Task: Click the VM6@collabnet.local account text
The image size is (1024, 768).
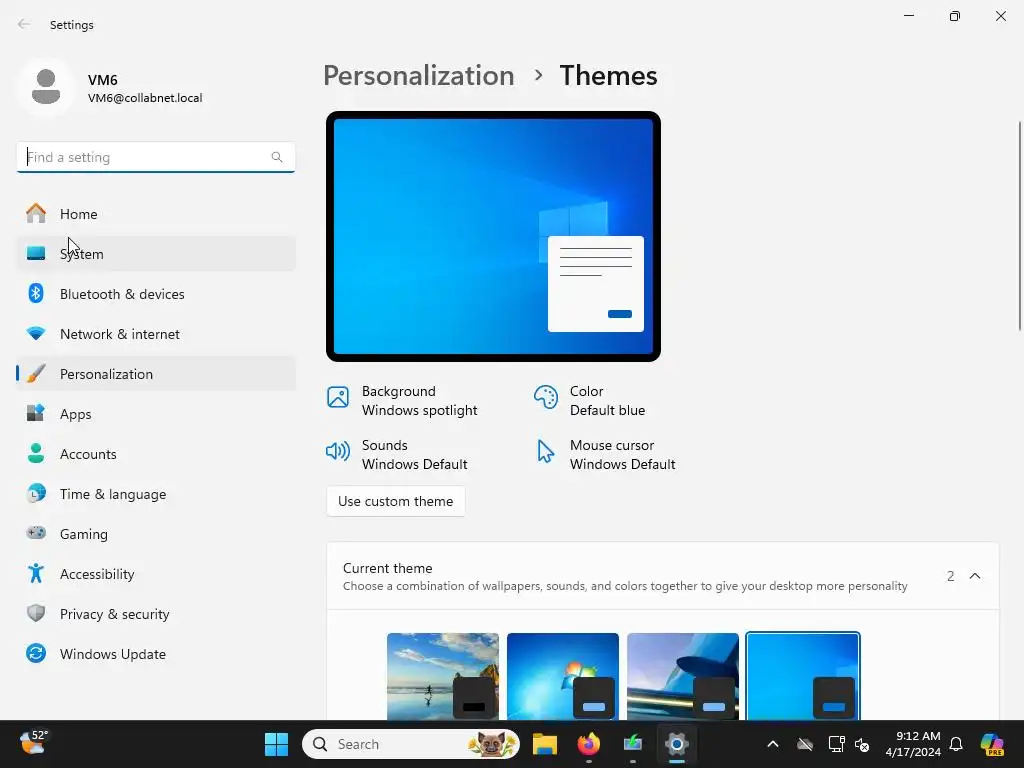Action: pyautogui.click(x=145, y=98)
